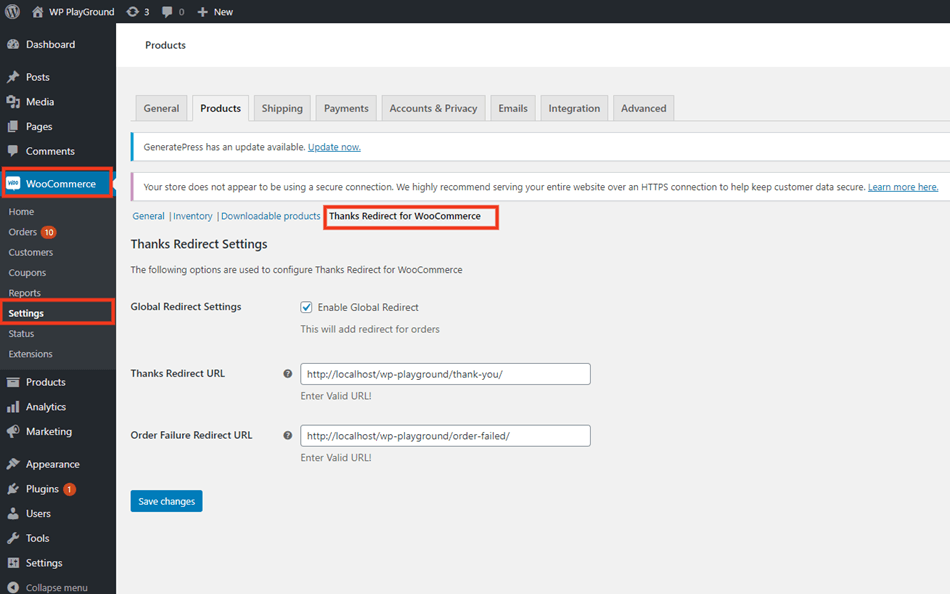Open the Downloadable products sub-section link
Screen dimensions: 950x594
tap(270, 216)
